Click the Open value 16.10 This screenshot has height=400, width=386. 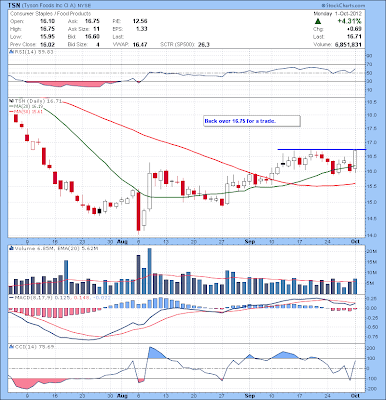pos(47,21)
